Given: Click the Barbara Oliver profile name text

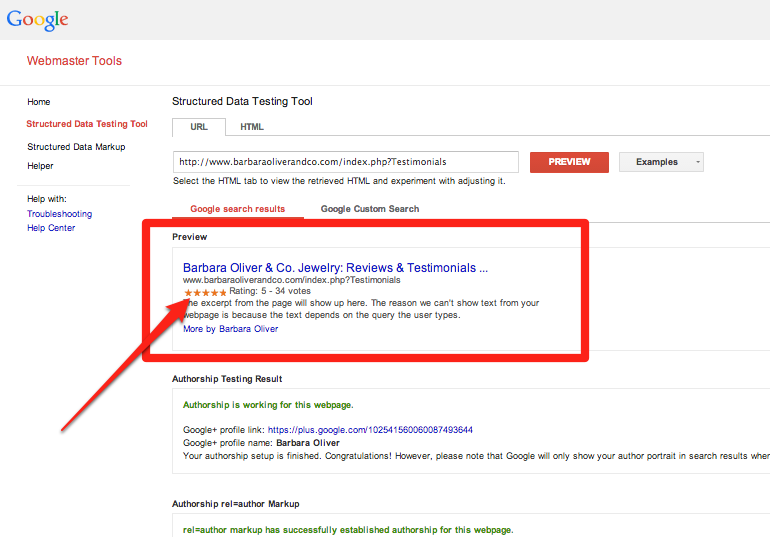Looking at the screenshot, I should 308,443.
